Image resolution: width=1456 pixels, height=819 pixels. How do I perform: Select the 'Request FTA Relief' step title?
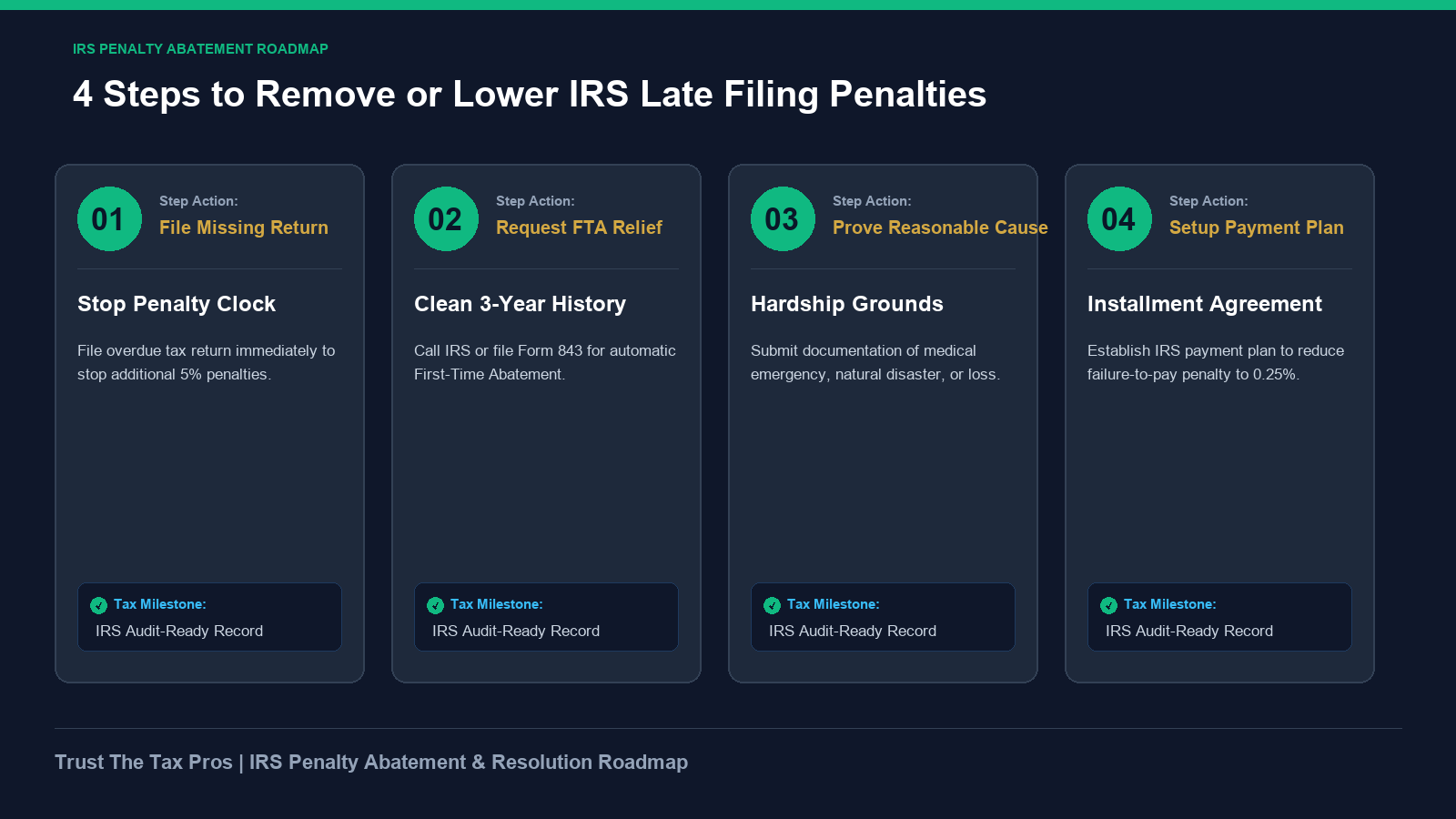[x=579, y=227]
